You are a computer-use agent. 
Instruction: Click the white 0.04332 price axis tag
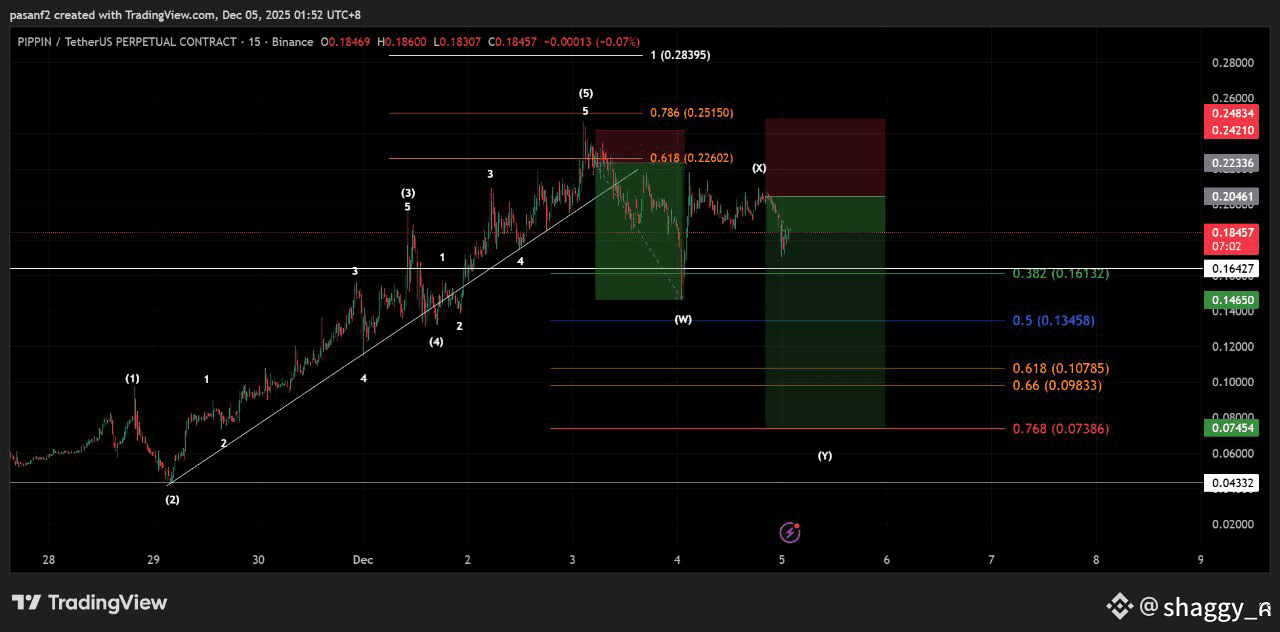coord(1233,483)
